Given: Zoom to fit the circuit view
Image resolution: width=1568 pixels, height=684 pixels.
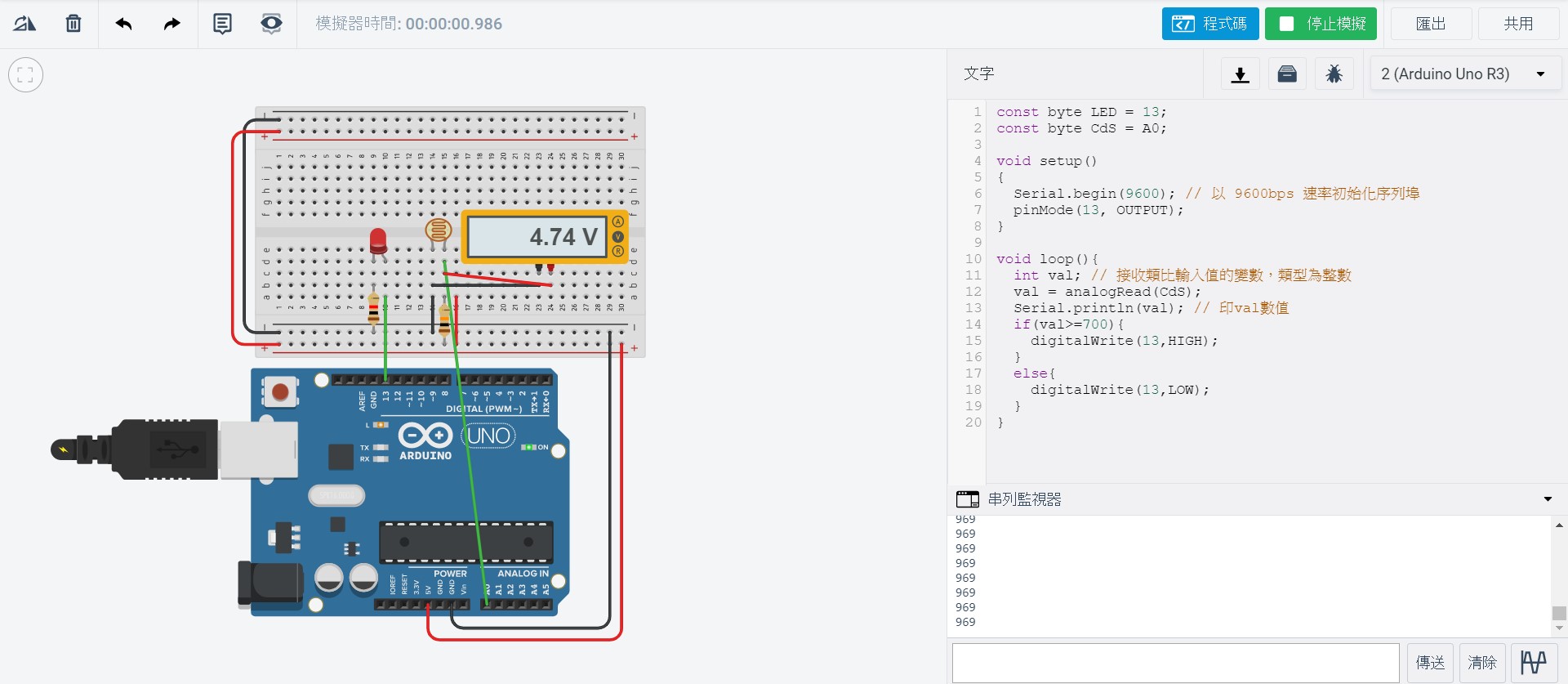Looking at the screenshot, I should [25, 75].
